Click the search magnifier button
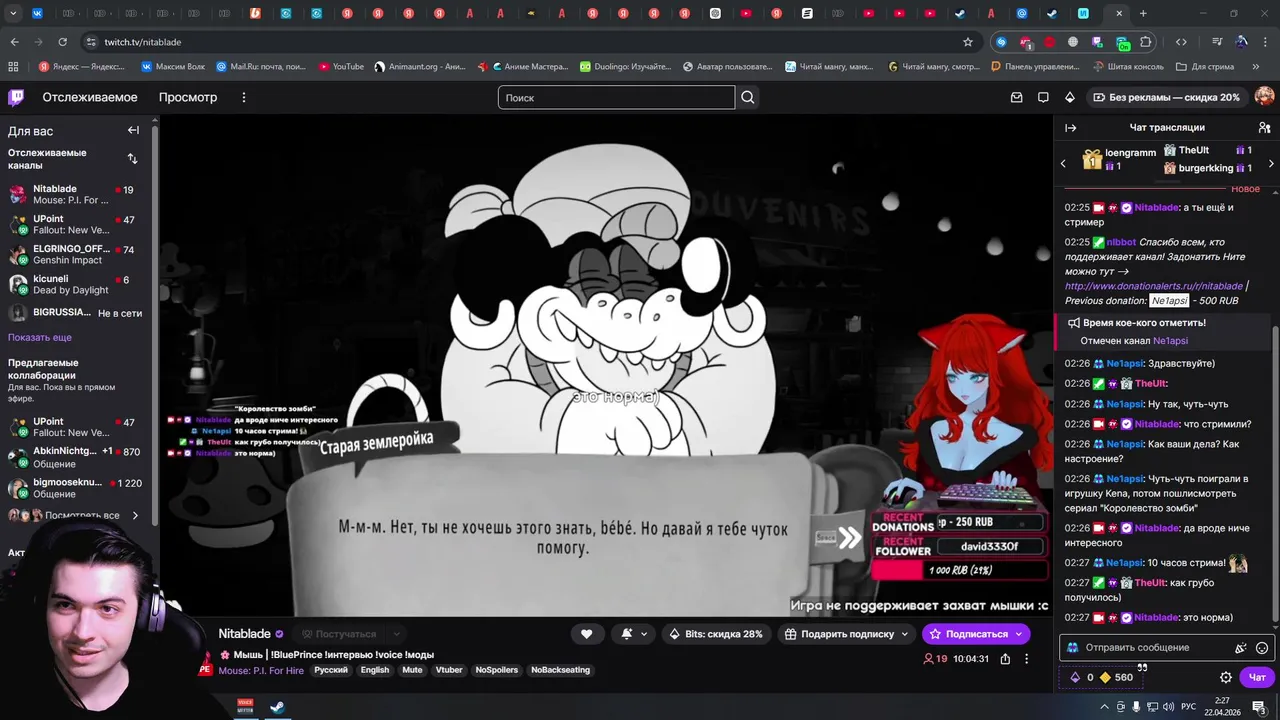The width and height of the screenshot is (1280, 720). pyautogui.click(x=748, y=97)
